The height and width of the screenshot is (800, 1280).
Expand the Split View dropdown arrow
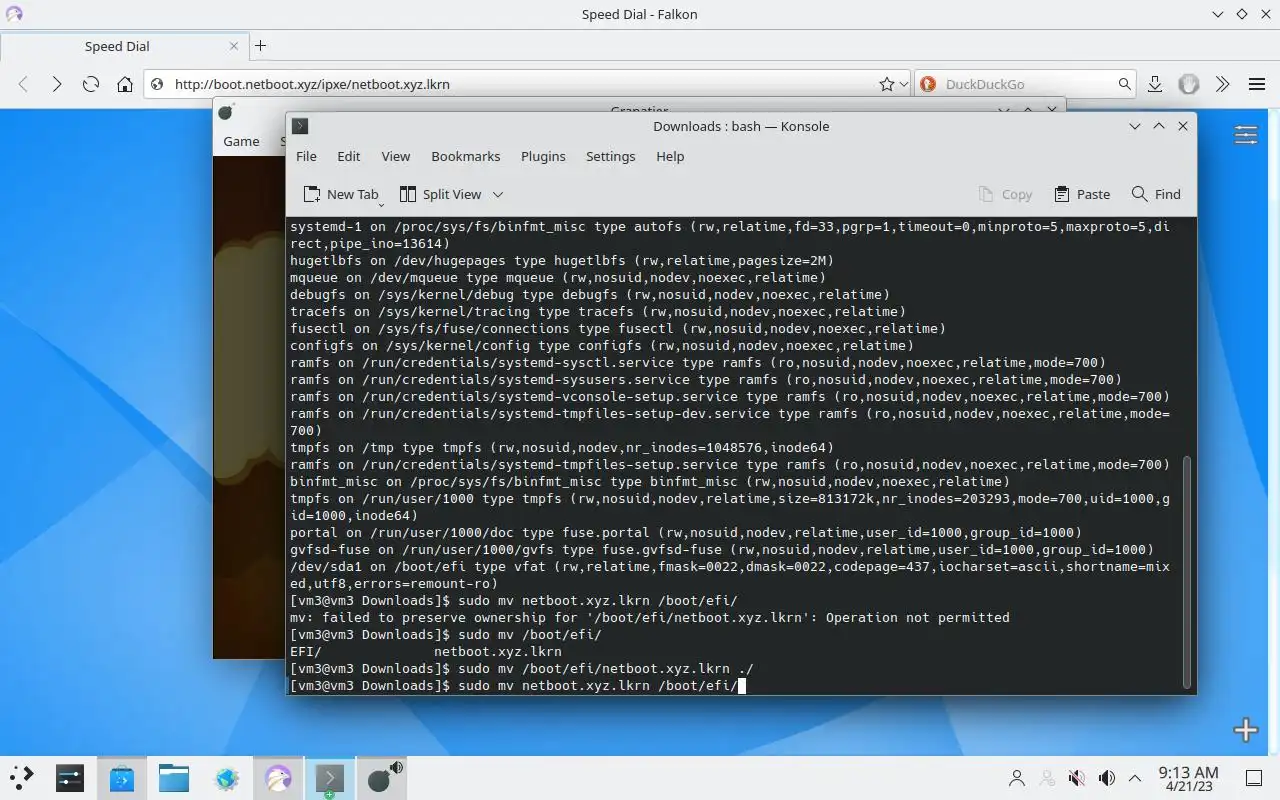(x=498, y=194)
